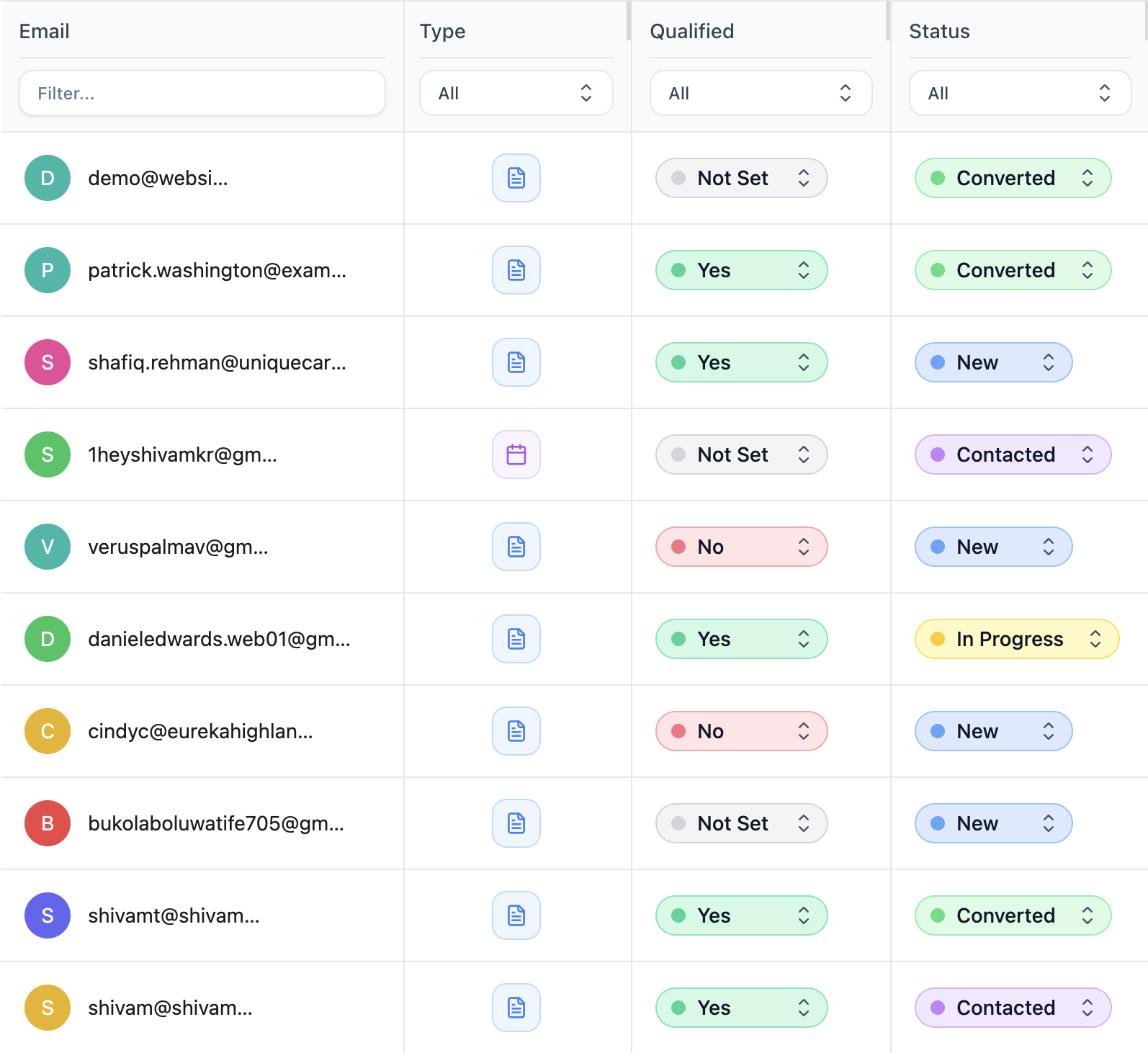Click the red B avatar for bukolaboluwatife705
Image resolution: width=1148 pixels, height=1053 pixels.
tap(48, 823)
